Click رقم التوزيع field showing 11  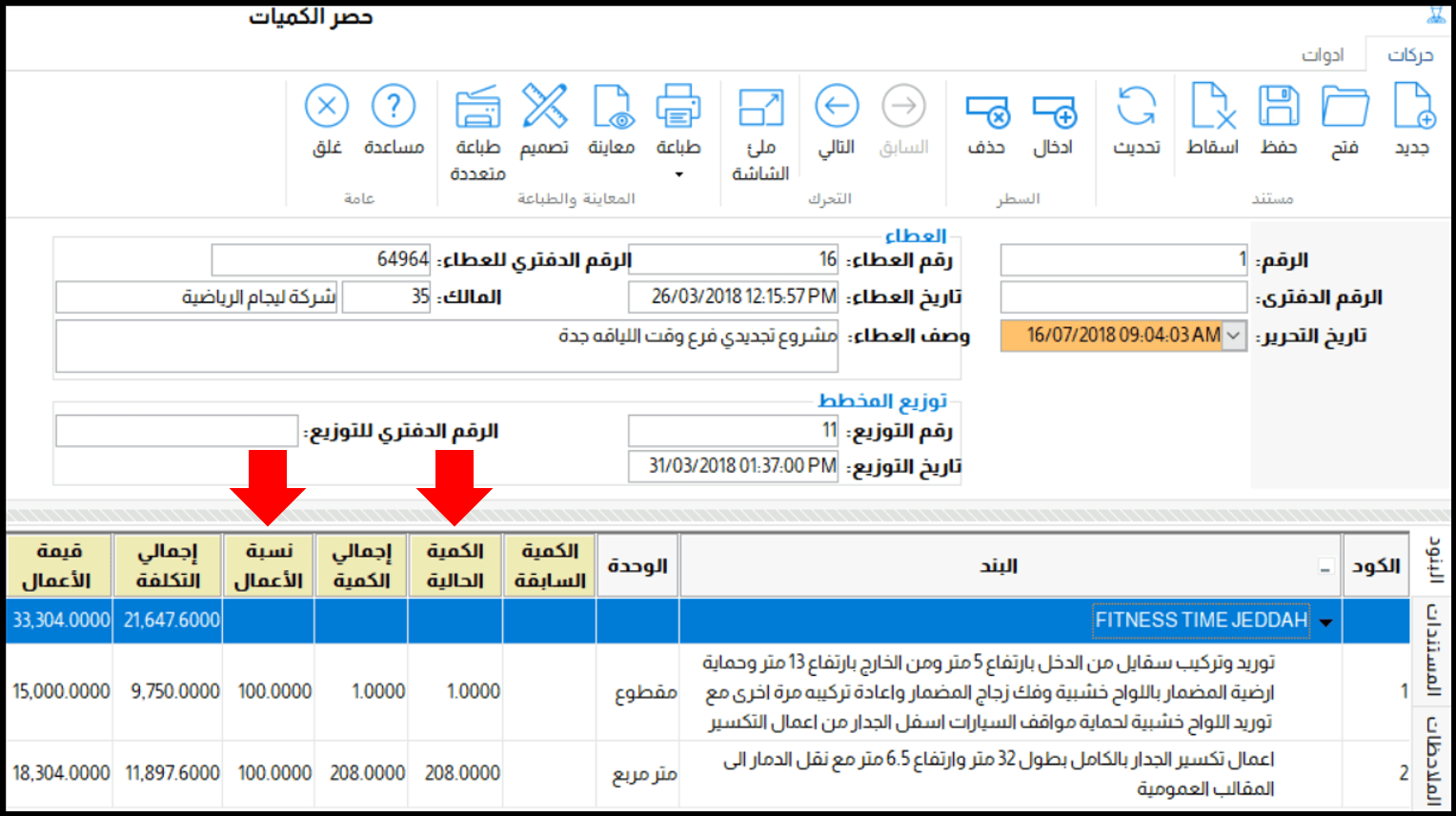pyautogui.click(x=733, y=431)
